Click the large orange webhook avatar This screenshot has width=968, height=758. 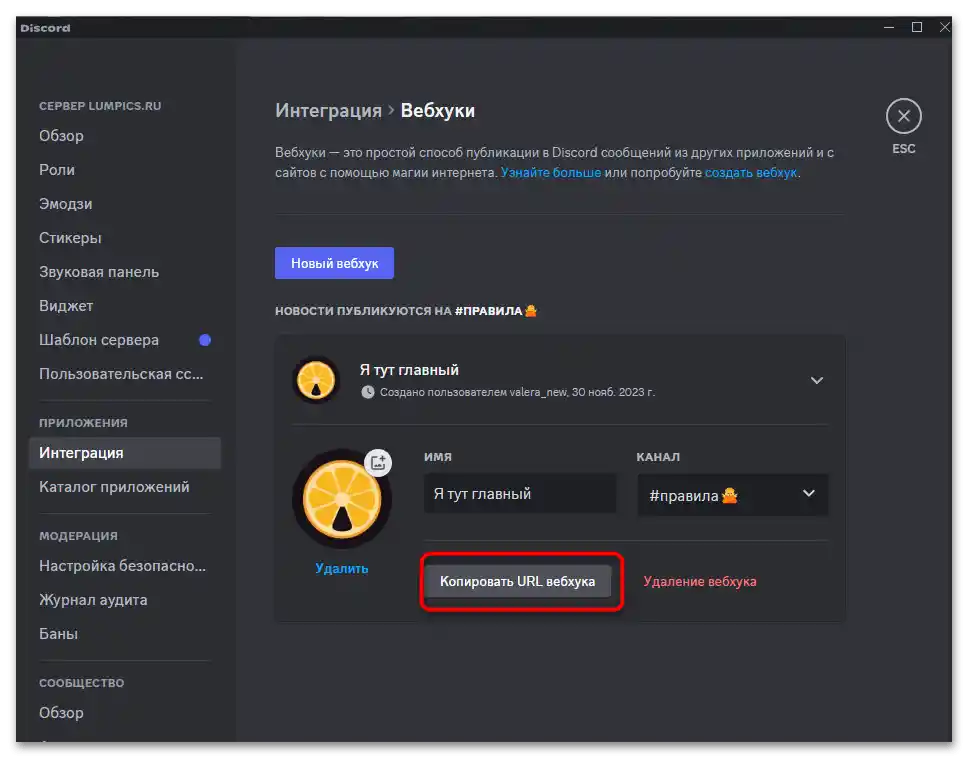[x=341, y=498]
